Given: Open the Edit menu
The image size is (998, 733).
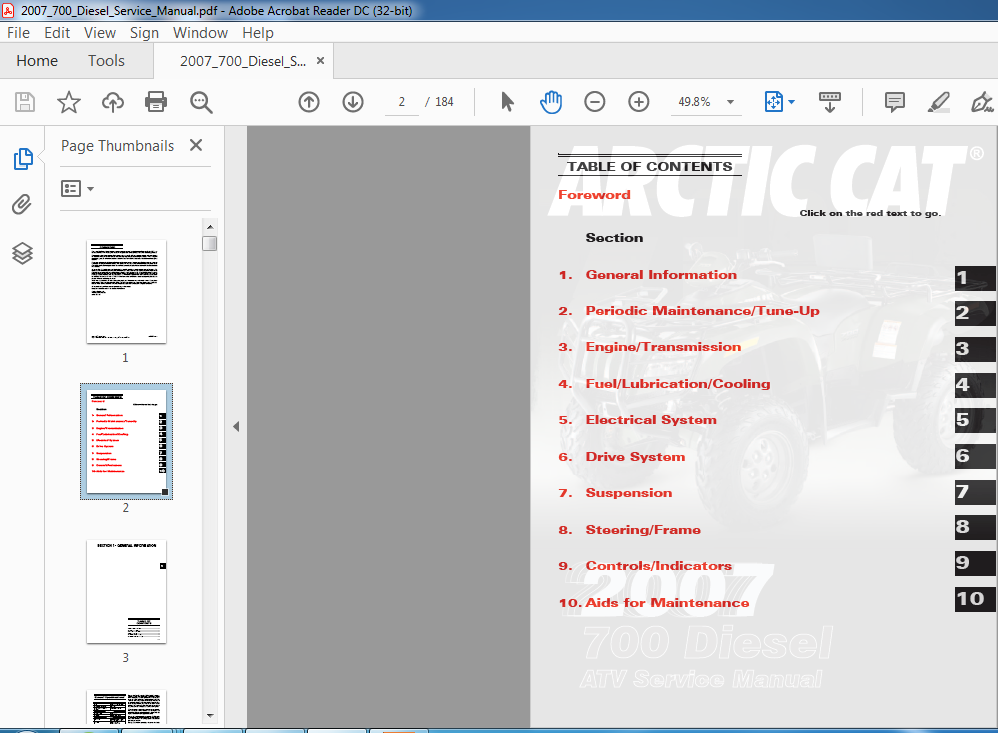Looking at the screenshot, I should coord(57,32).
